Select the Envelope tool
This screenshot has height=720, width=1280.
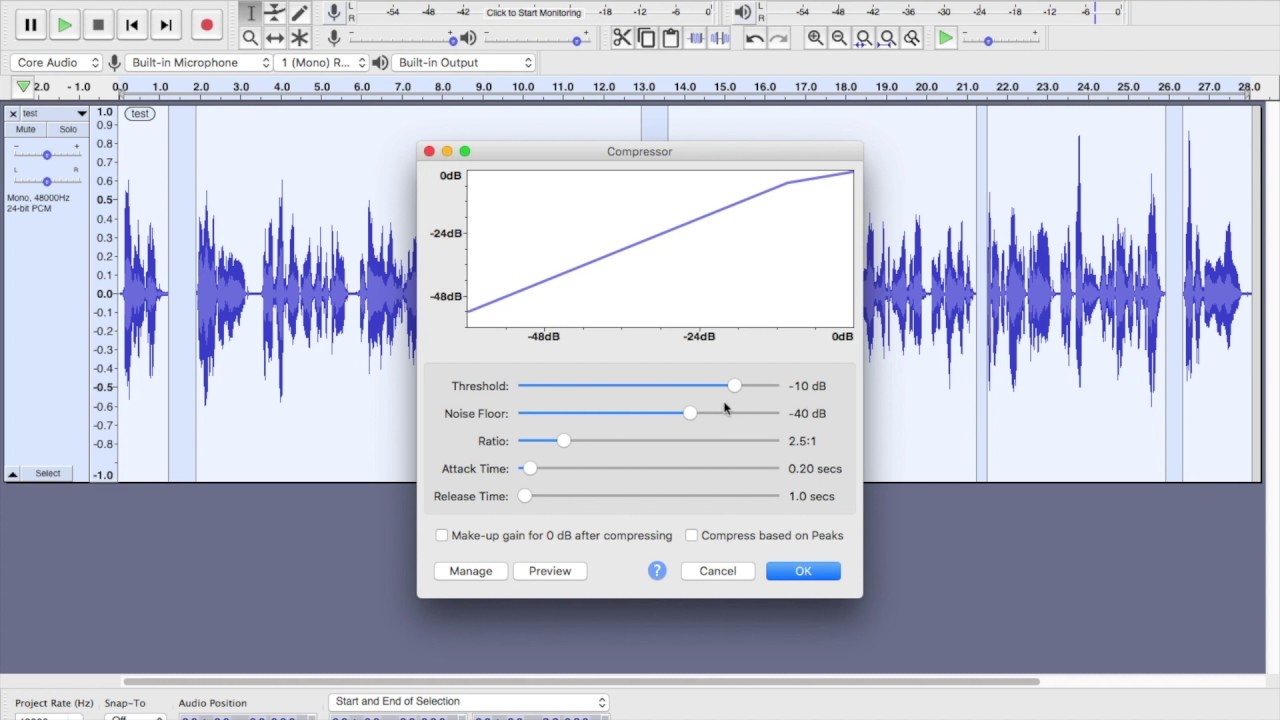(275, 13)
